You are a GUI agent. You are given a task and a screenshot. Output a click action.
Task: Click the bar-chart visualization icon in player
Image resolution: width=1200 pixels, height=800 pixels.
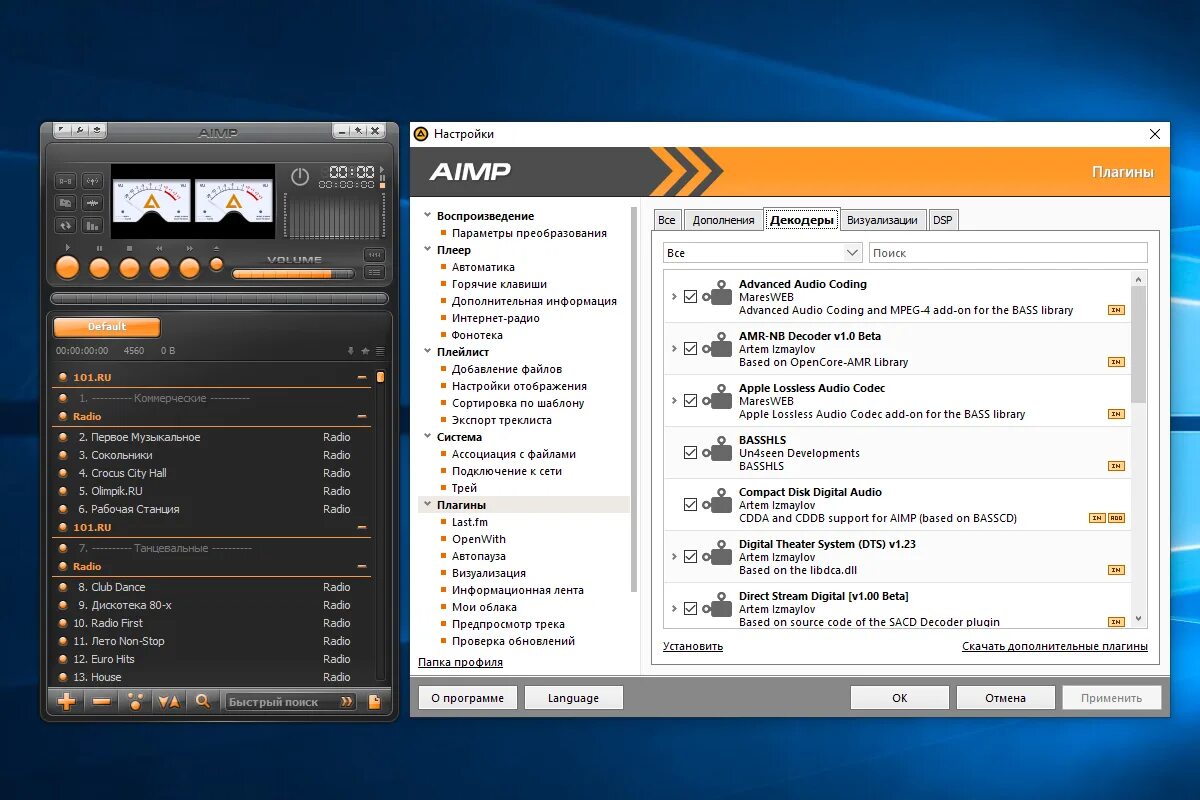pos(92,225)
